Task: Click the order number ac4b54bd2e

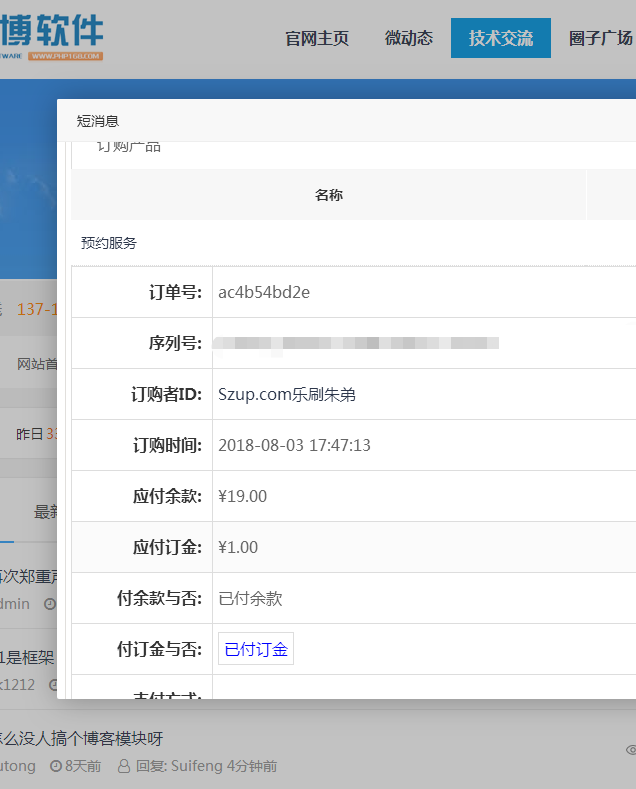Action: 264,292
